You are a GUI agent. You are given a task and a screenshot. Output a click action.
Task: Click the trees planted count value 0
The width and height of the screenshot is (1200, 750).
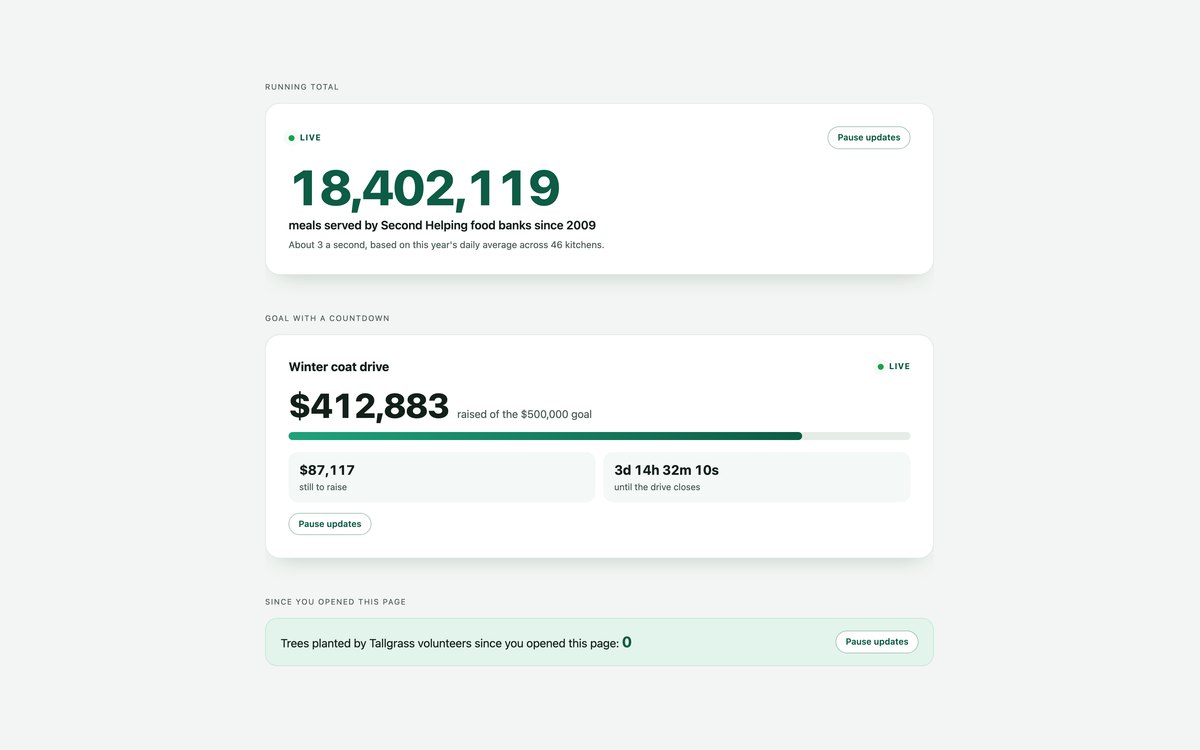[627, 643]
